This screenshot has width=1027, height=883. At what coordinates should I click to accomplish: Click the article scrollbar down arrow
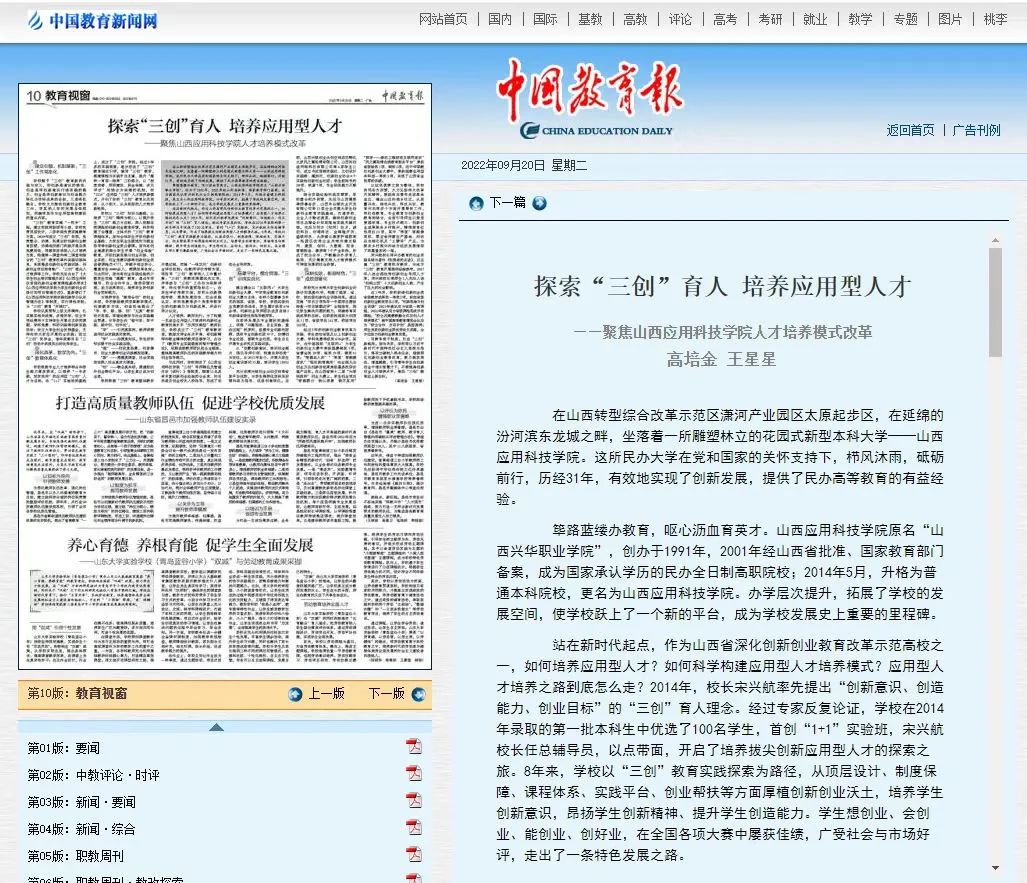[x=995, y=867]
